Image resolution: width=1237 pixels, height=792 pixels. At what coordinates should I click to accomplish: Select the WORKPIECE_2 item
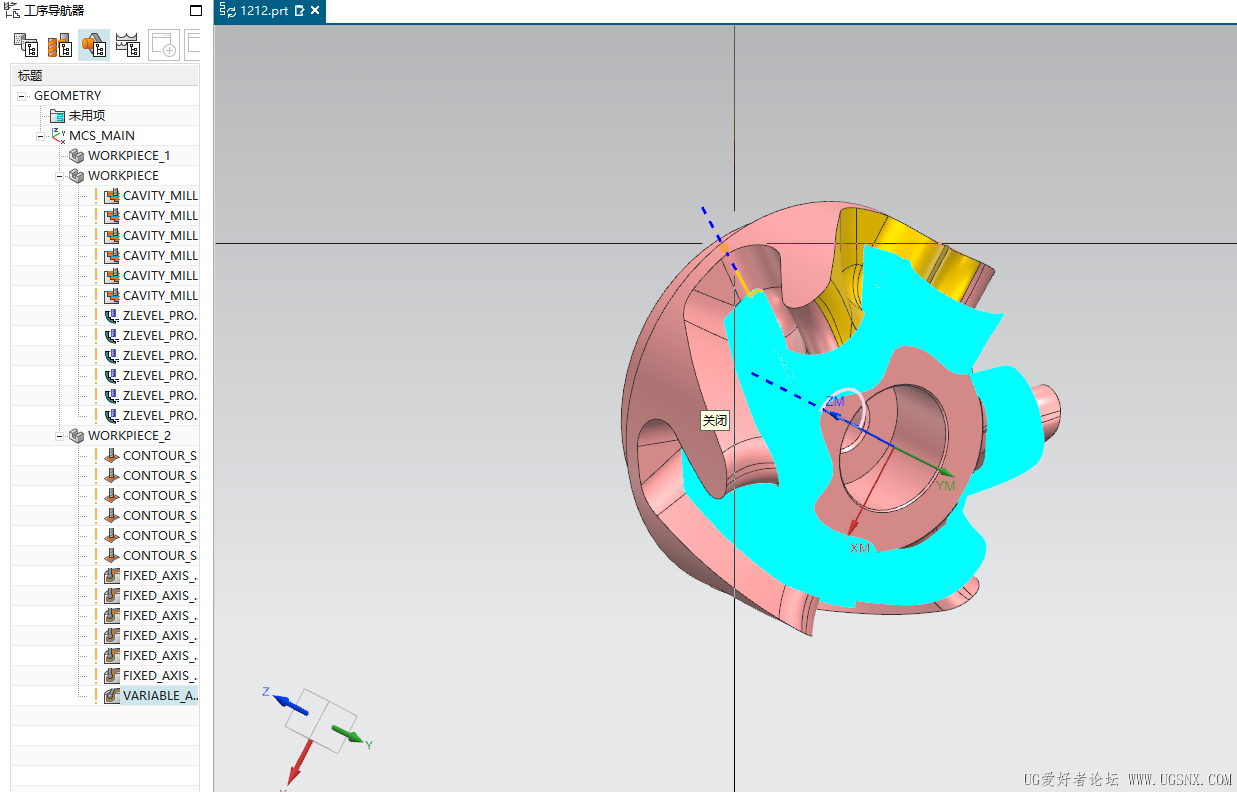[129, 436]
